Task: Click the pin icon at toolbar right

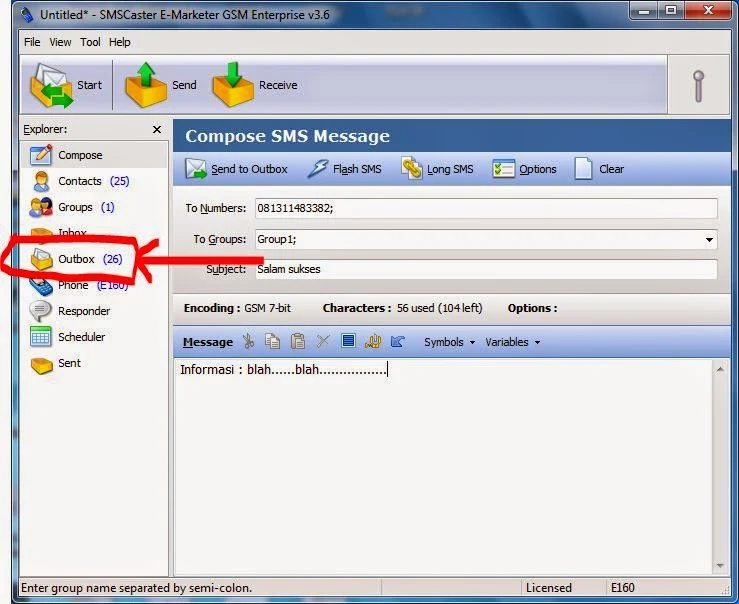Action: [698, 86]
